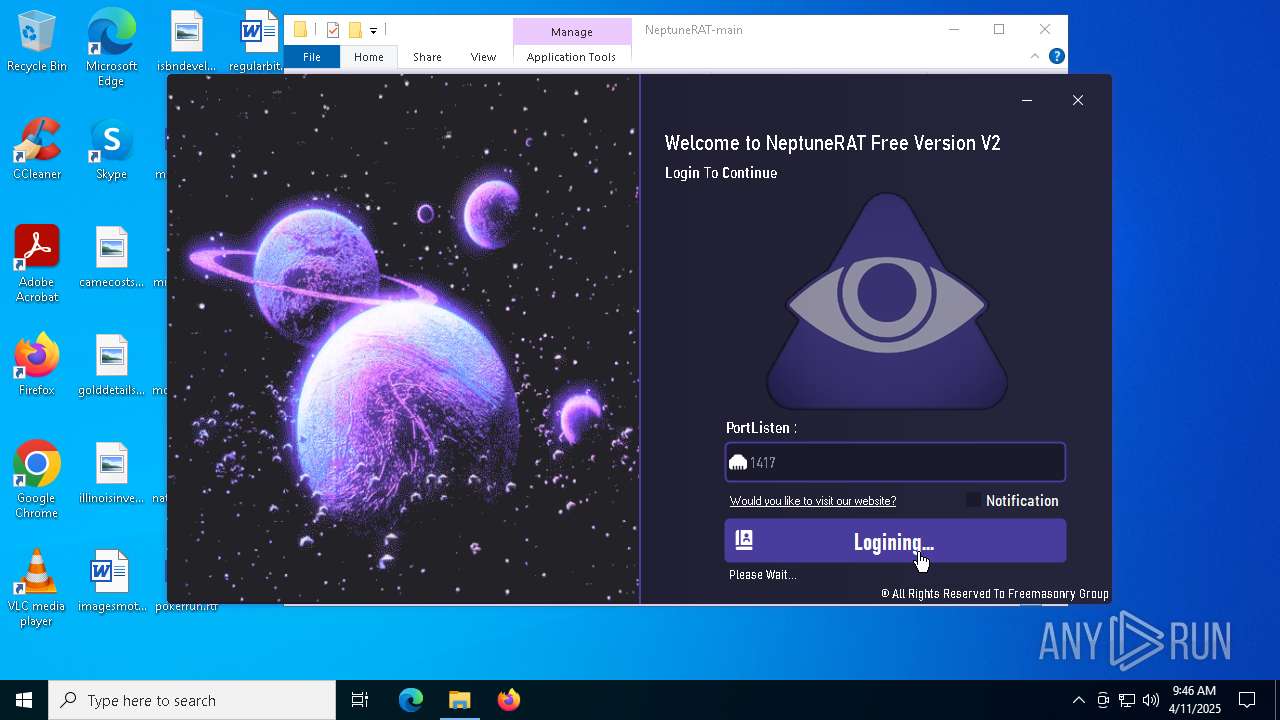This screenshot has width=1280, height=720.
Task: Open Firefox from the taskbar
Action: 508,700
